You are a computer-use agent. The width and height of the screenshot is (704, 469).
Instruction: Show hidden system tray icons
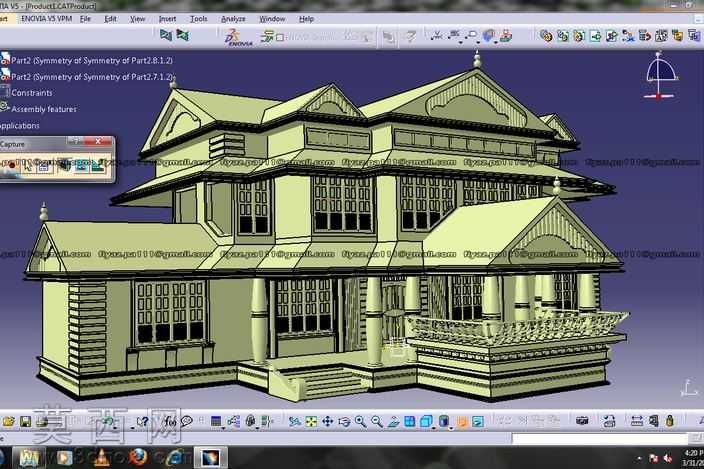tap(639, 458)
